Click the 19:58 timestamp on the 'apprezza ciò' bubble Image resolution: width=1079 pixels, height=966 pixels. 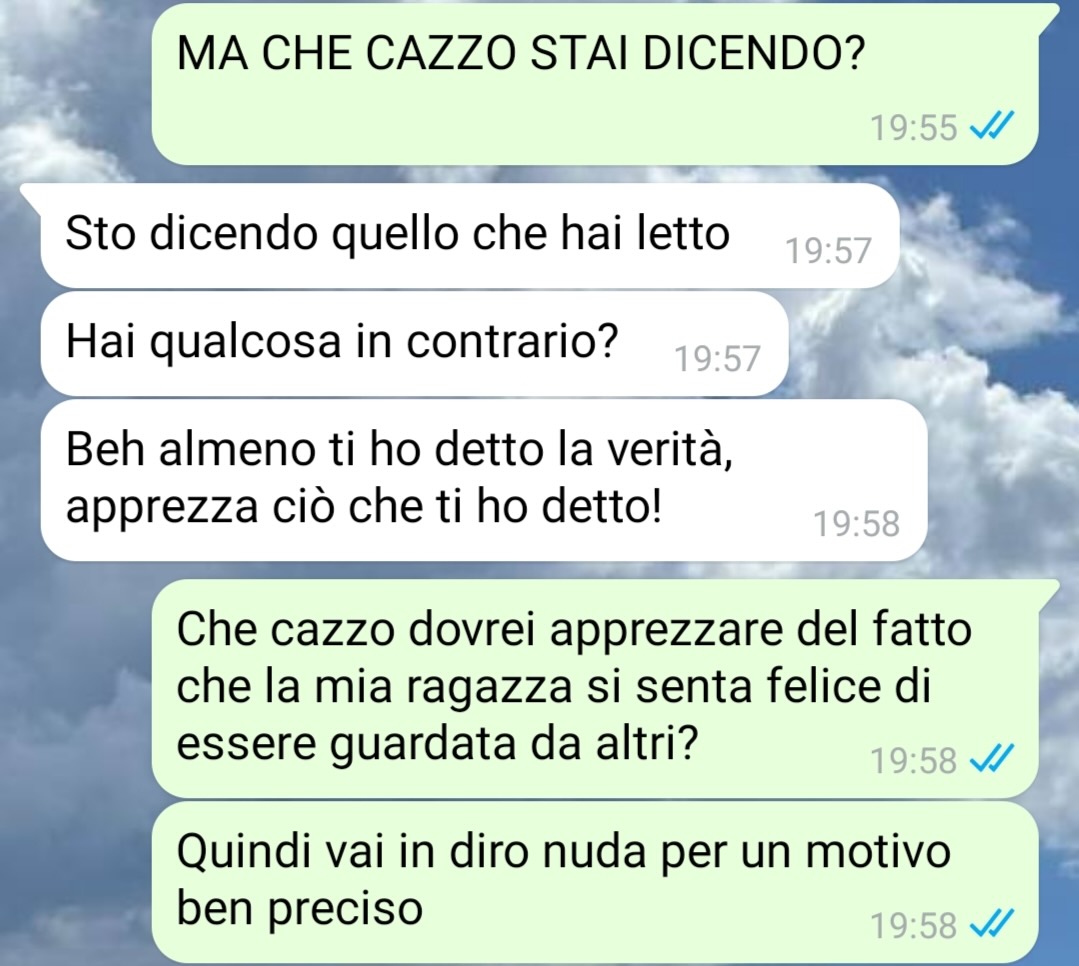coord(857,524)
